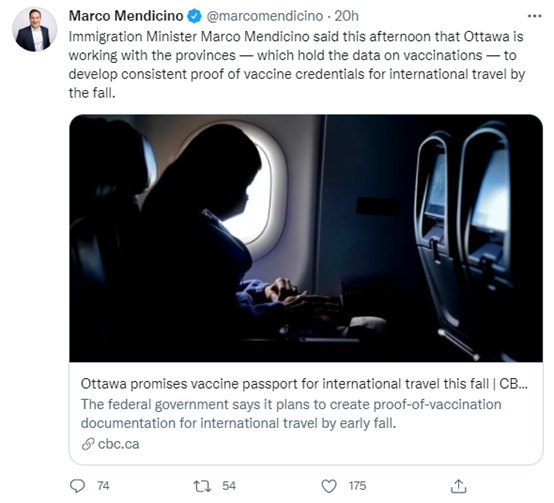Retweet using the retweet arrows icon
Screen dimensions: 554x503
point(202,486)
